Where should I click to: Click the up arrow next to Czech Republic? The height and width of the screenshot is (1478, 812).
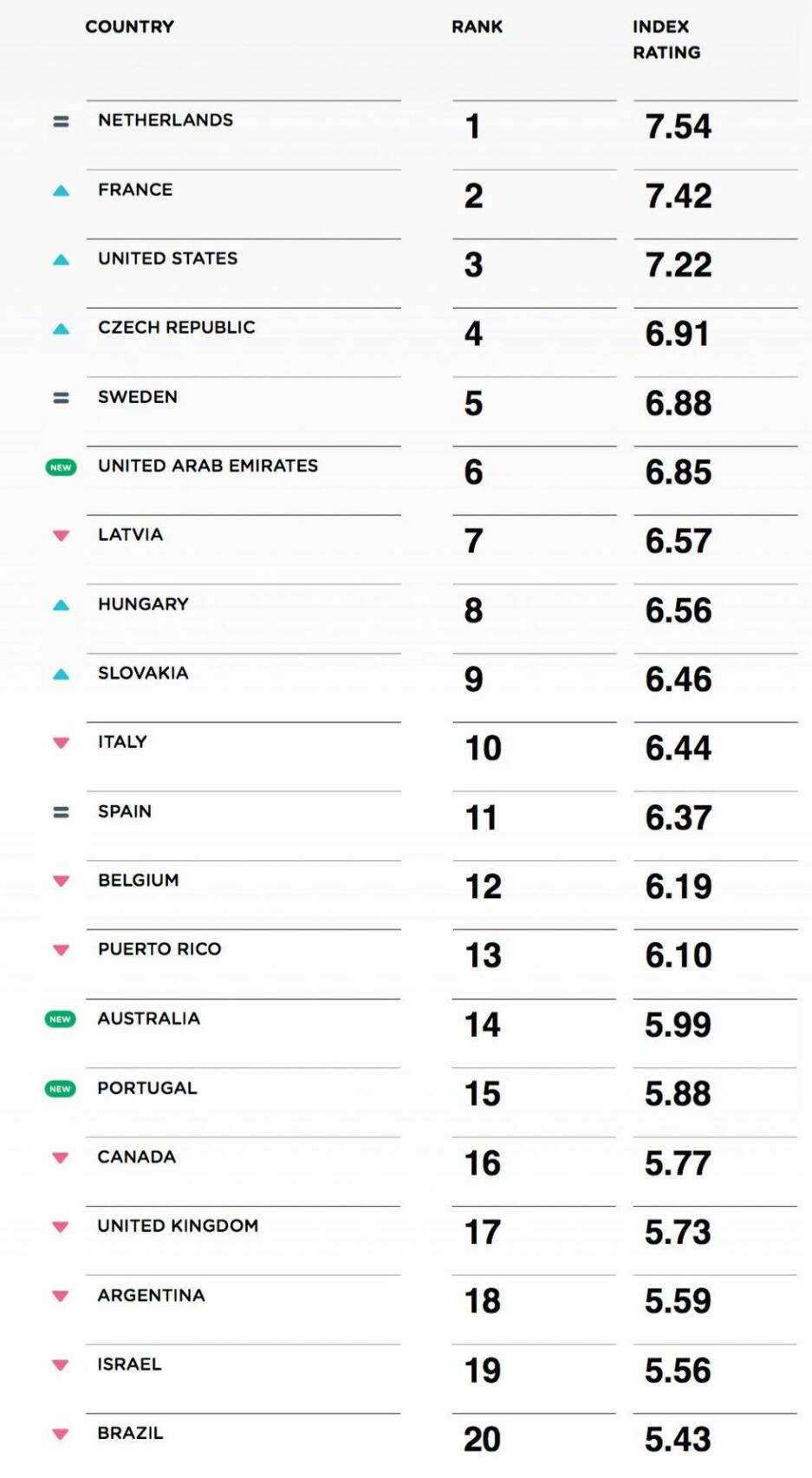point(61,329)
